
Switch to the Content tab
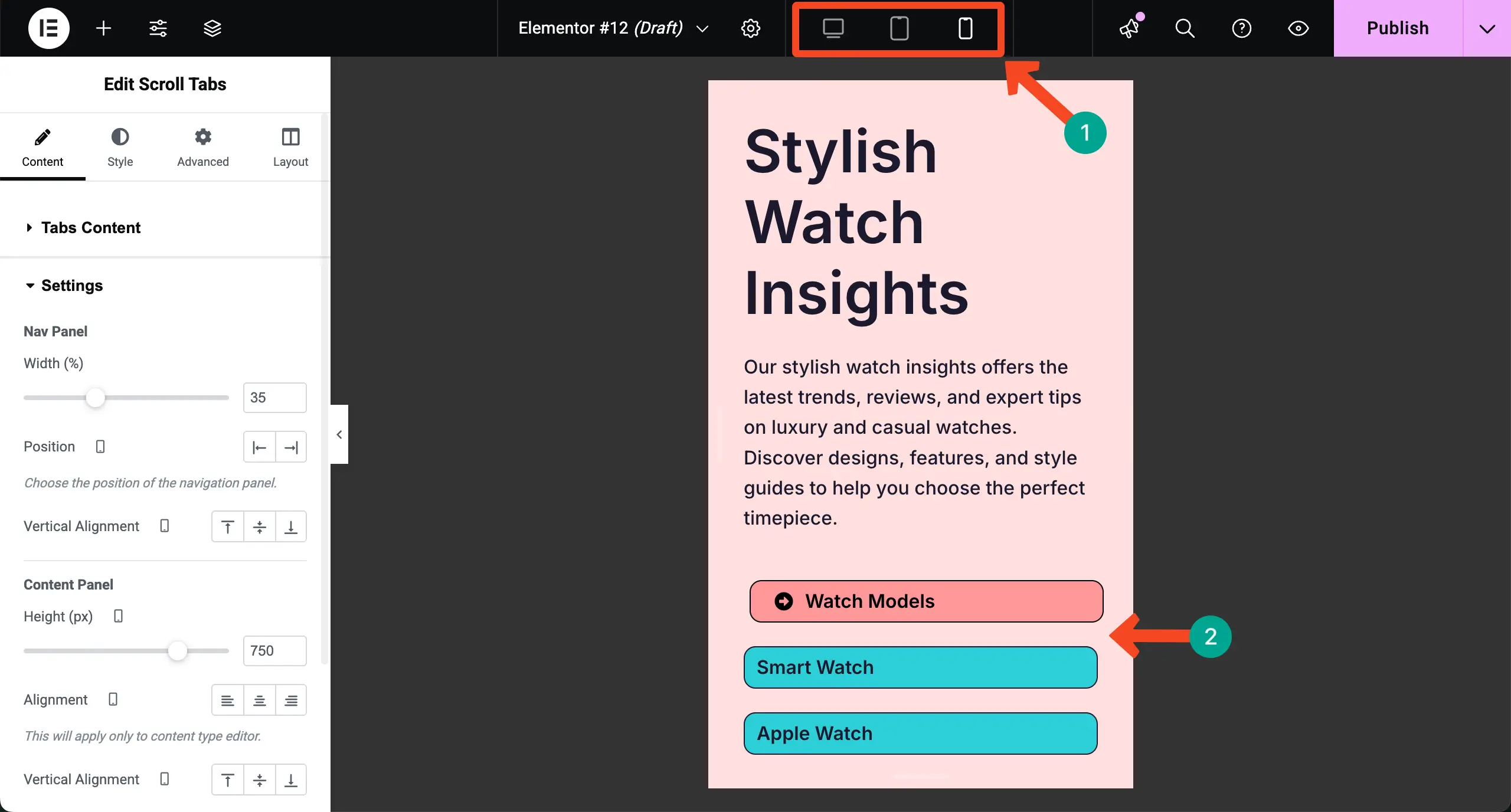(x=42, y=148)
